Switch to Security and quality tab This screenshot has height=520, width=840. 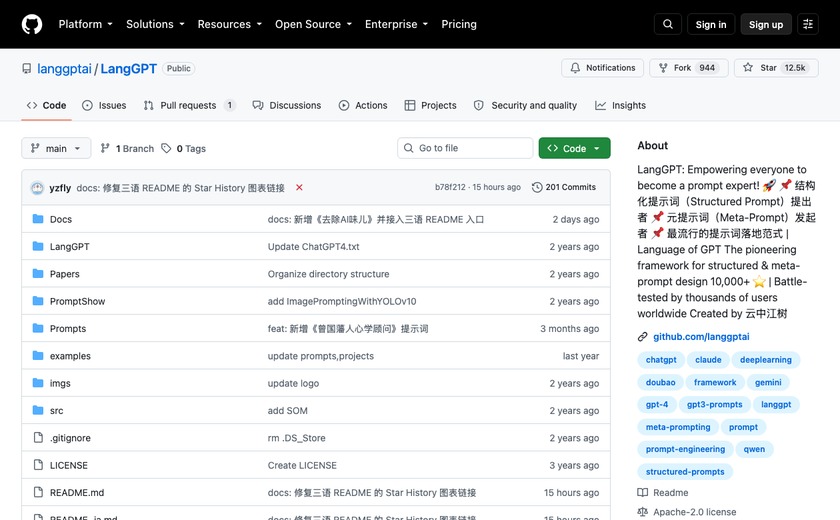click(x=526, y=105)
